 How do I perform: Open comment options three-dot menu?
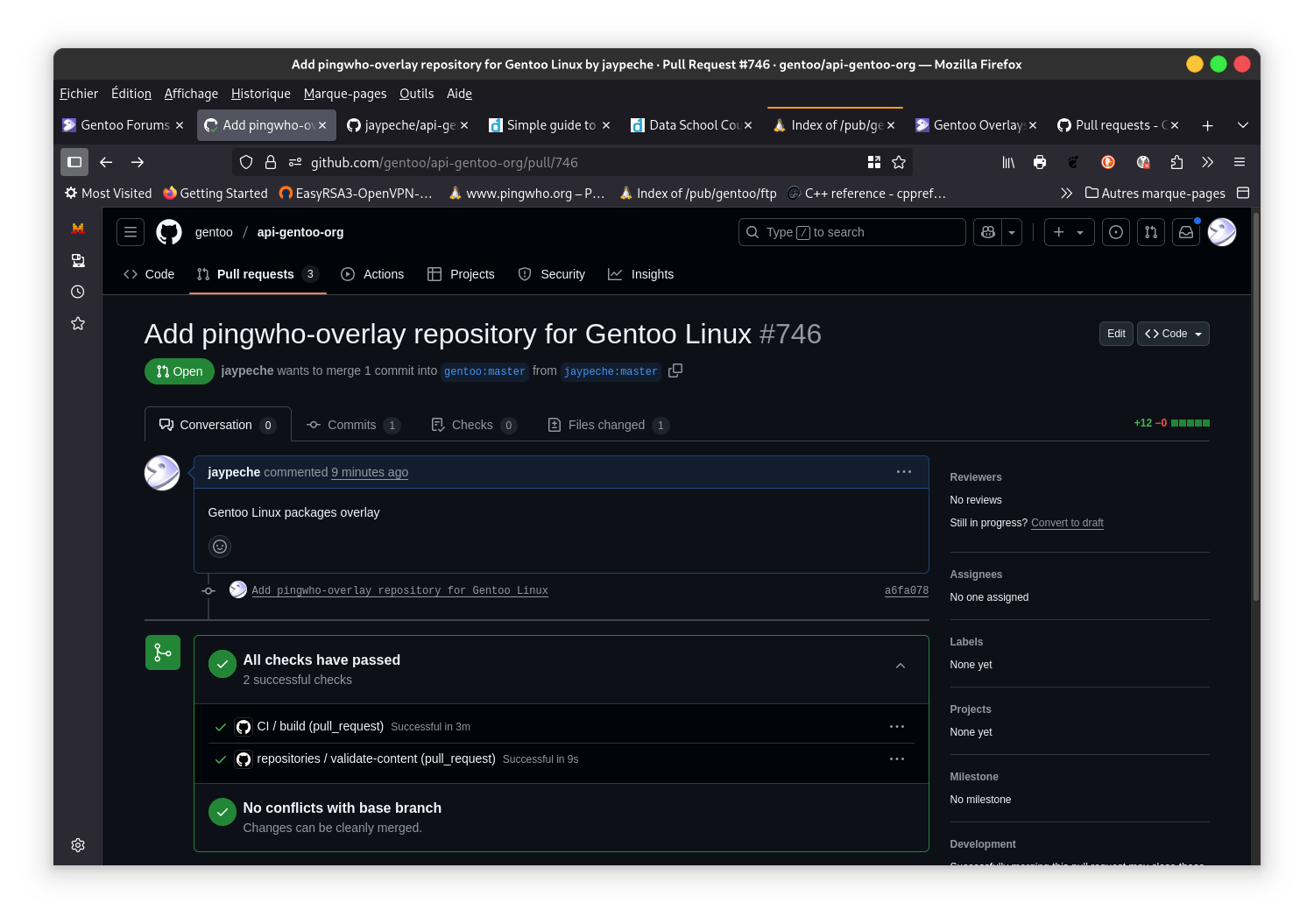coord(904,472)
